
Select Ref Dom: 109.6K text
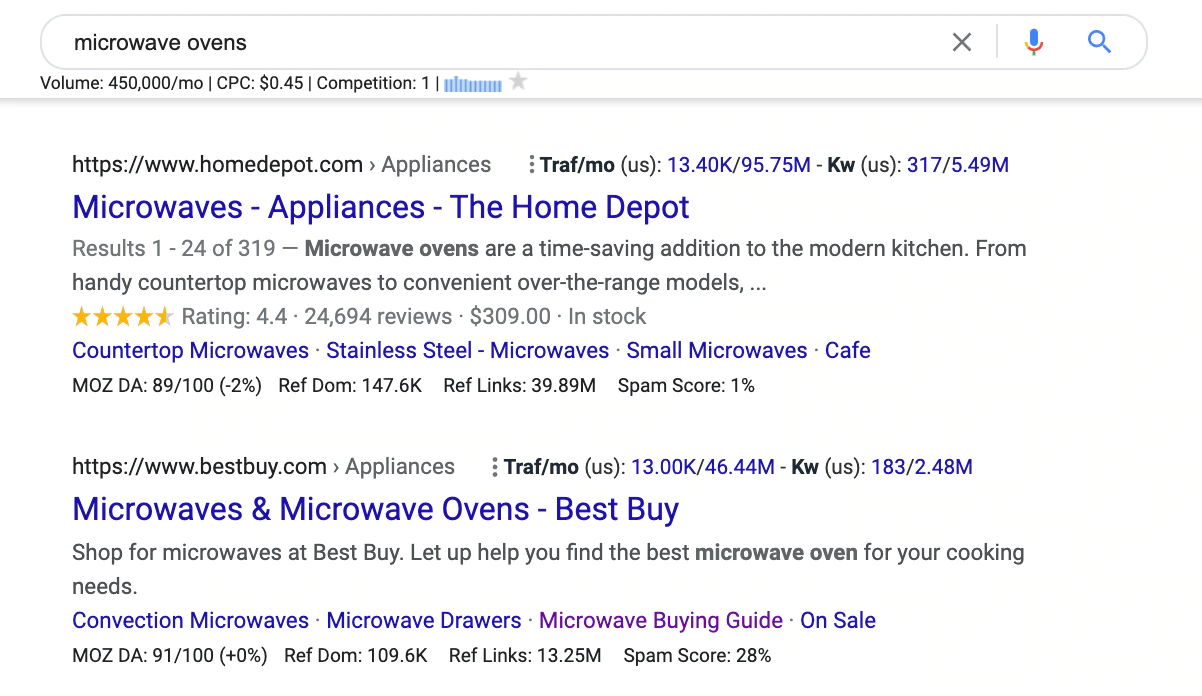356,656
